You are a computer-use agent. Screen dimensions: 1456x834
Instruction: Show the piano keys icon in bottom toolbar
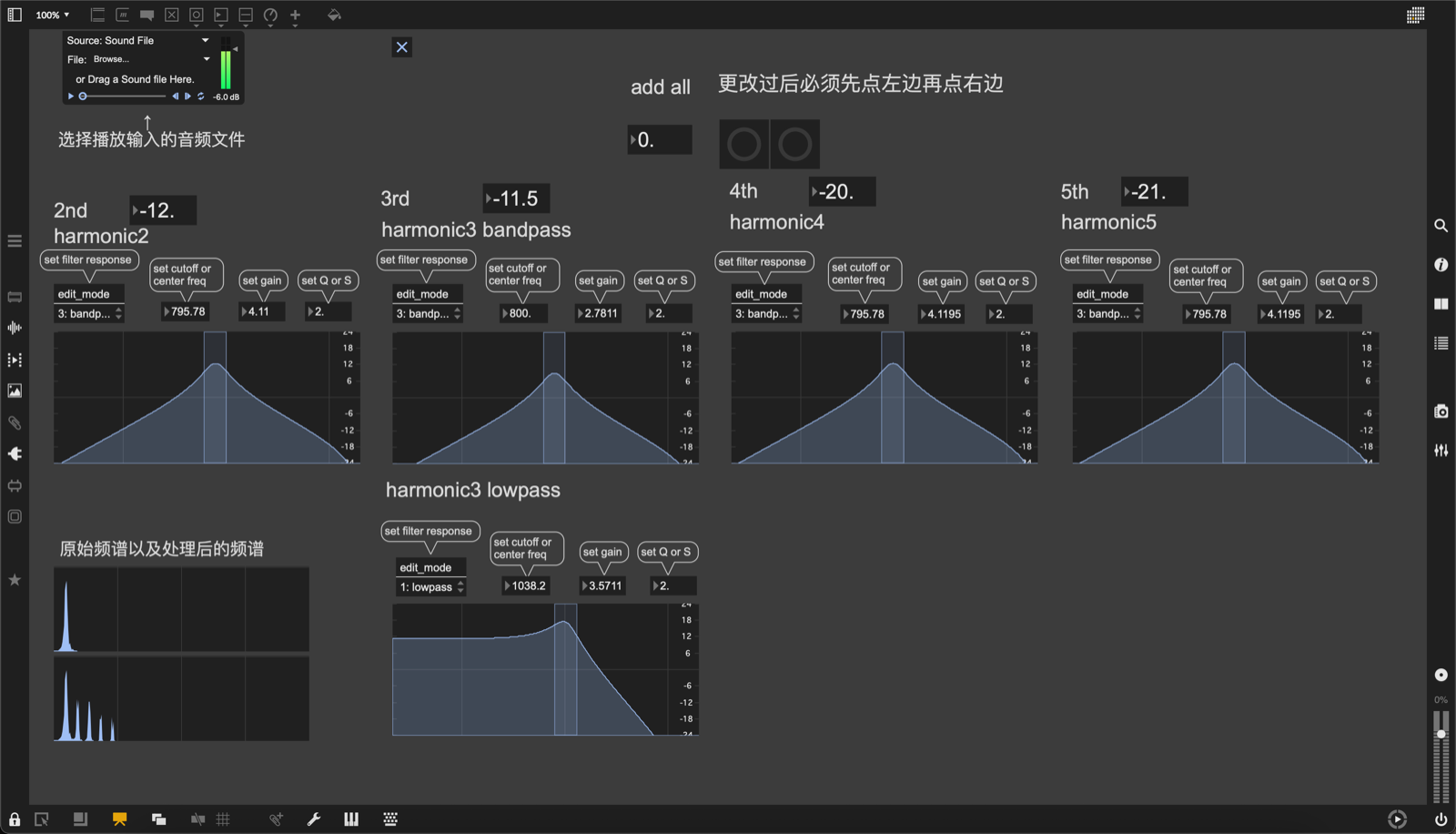[351, 819]
